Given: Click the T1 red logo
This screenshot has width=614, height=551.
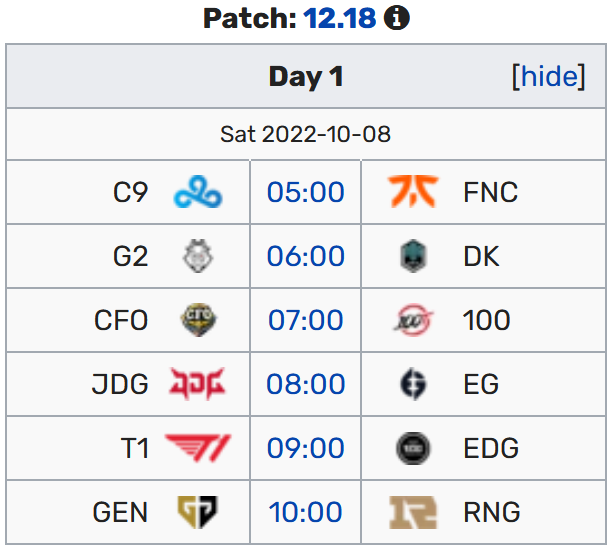Looking at the screenshot, I should pos(197,448).
